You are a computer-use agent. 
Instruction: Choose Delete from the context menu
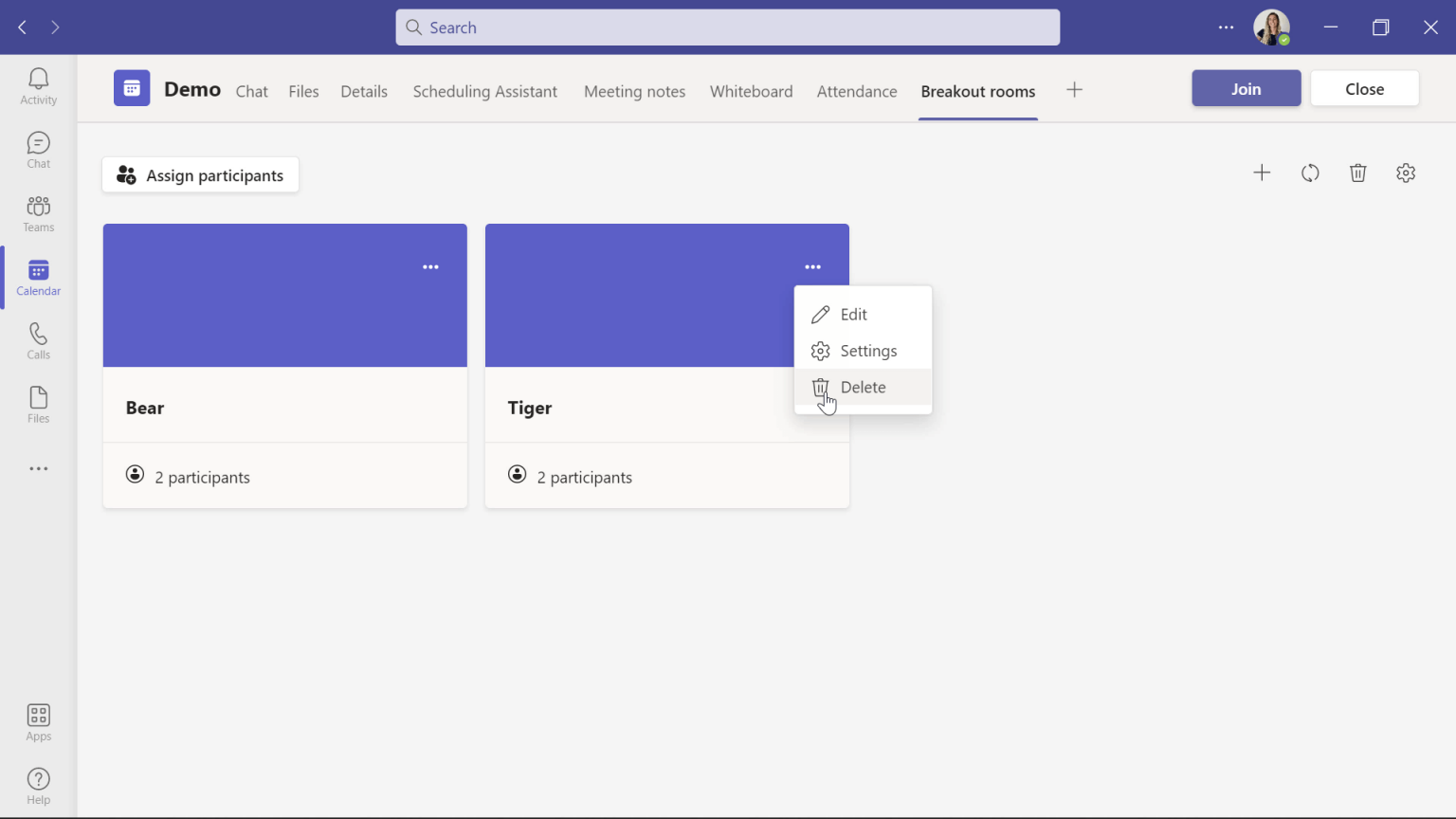pos(863,387)
